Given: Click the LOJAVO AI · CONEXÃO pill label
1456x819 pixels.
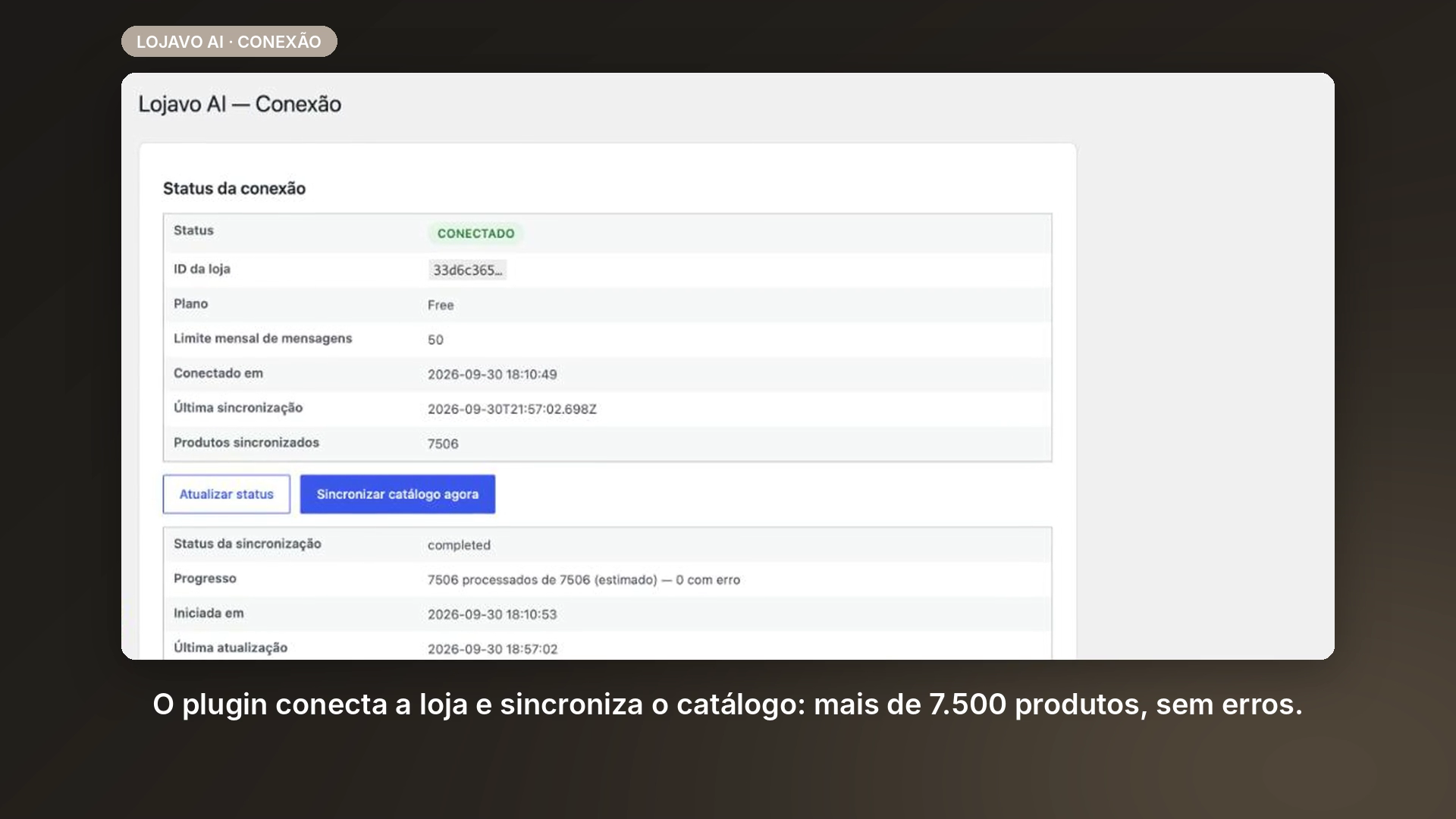Looking at the screenshot, I should pos(229,42).
